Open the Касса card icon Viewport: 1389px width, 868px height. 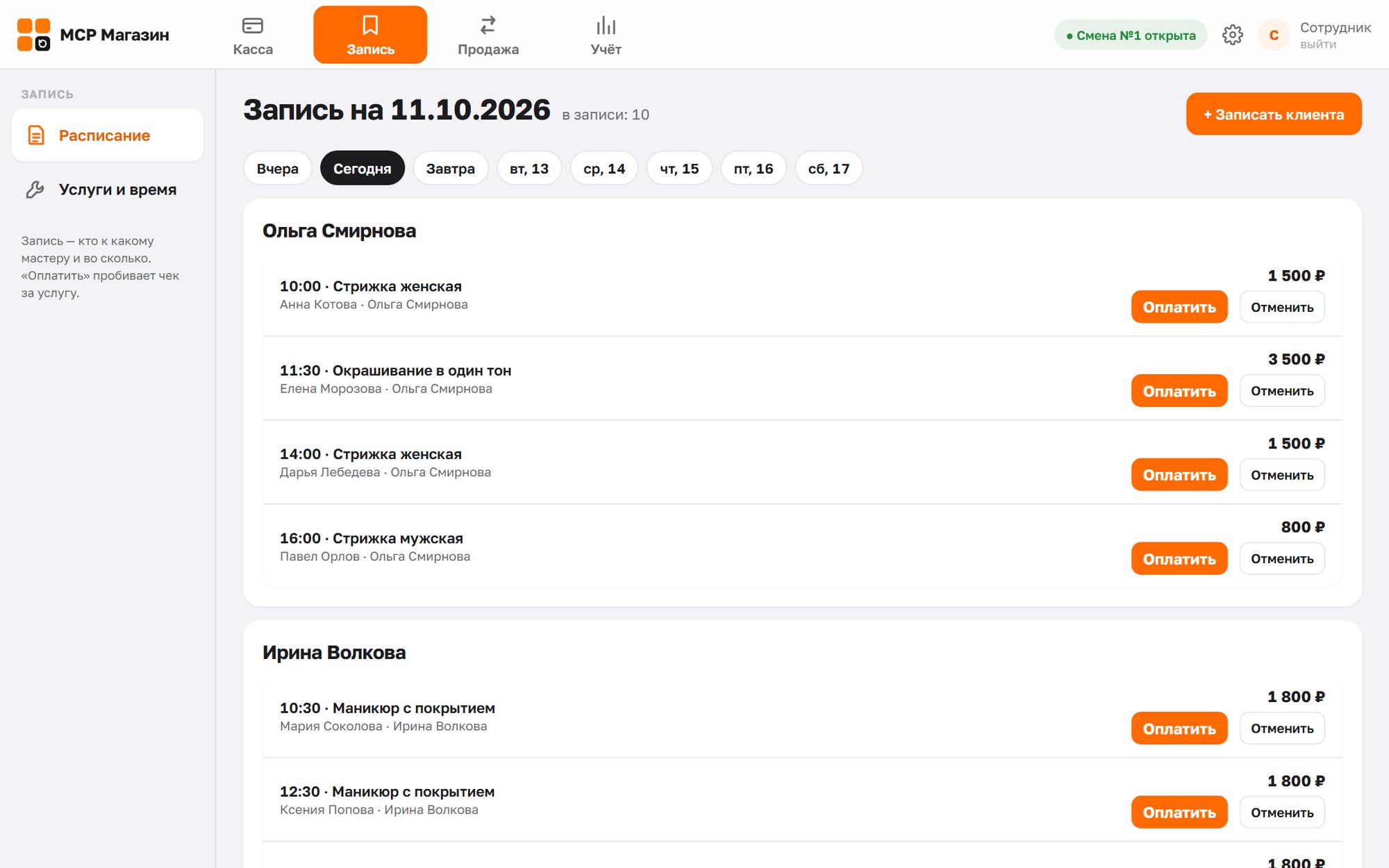[253, 26]
